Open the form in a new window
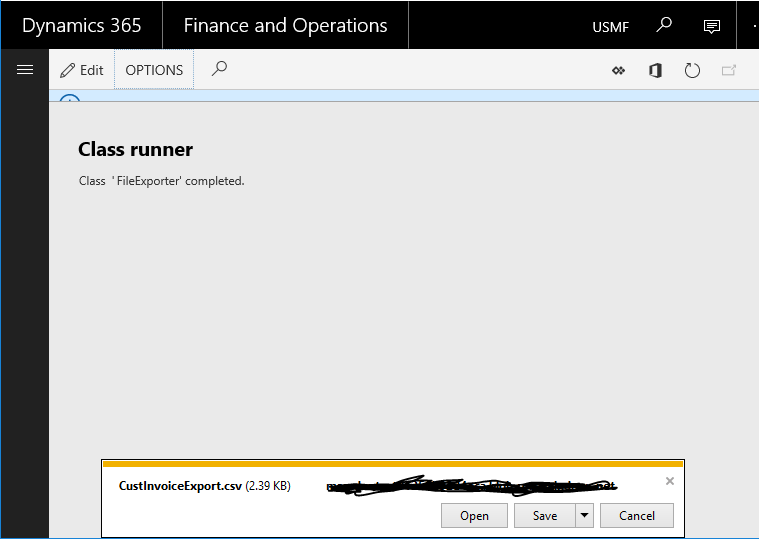This screenshot has width=759, height=539. 728,70
